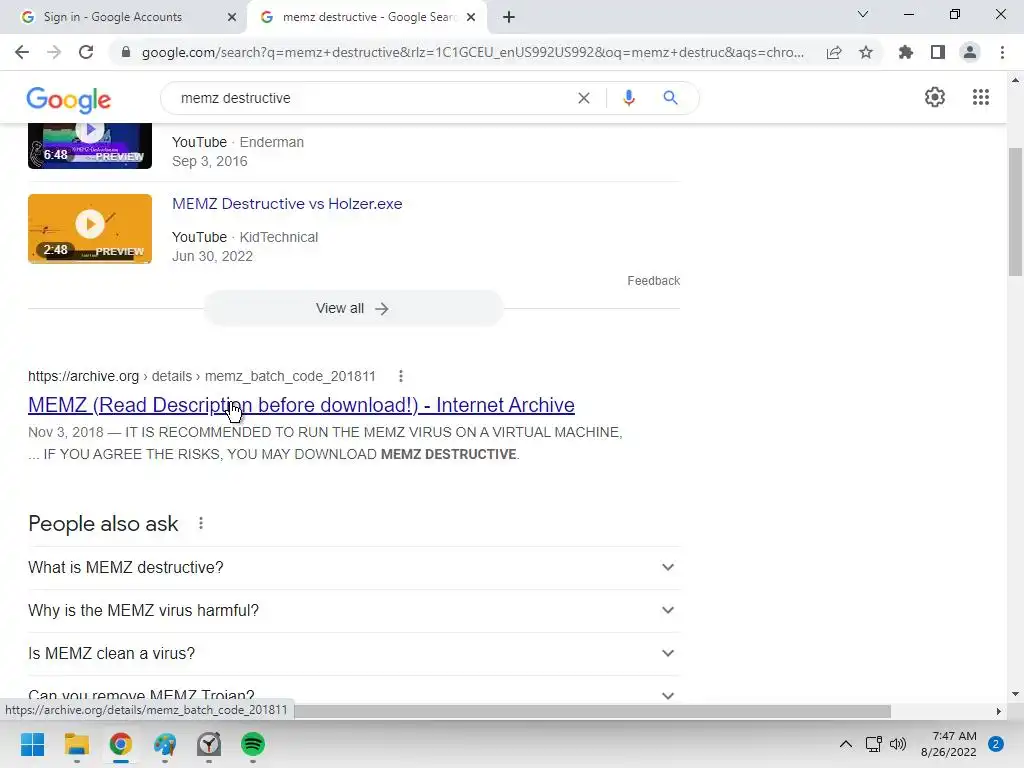1024x768 pixels.
Task: Open People also ask options menu
Action: point(201,523)
